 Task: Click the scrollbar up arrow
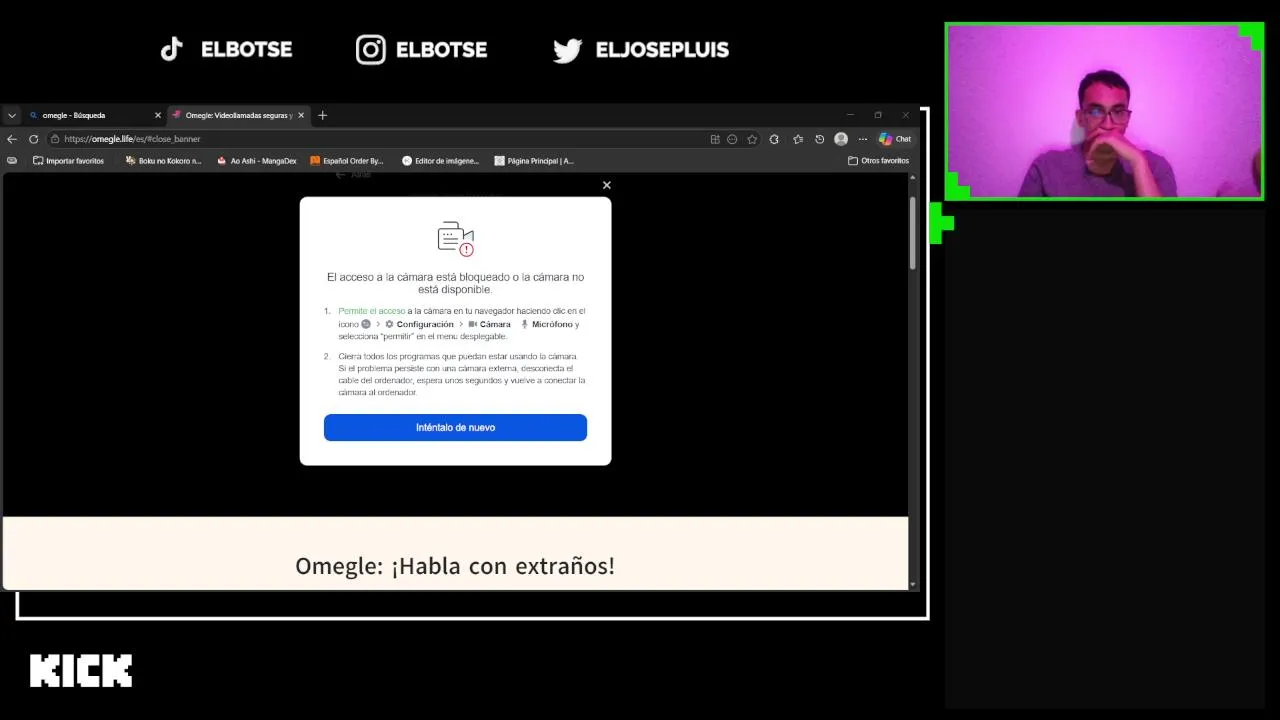pyautogui.click(x=912, y=178)
